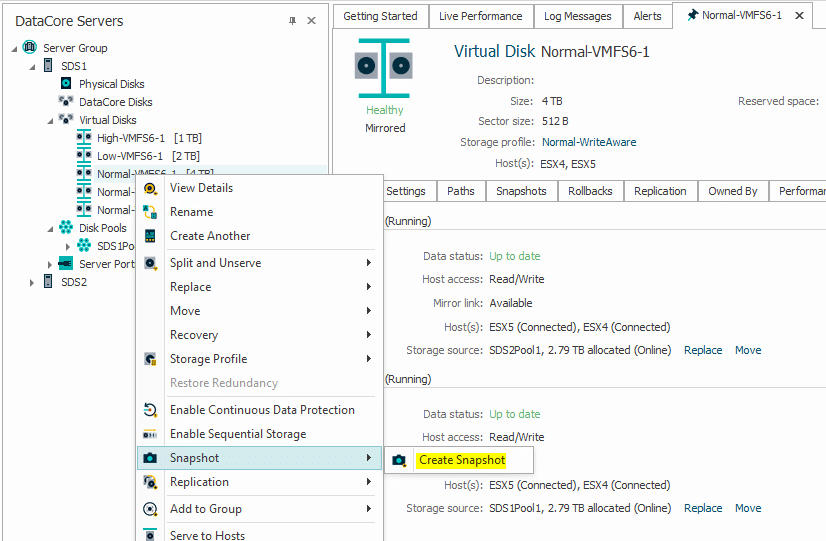Viewport: 826px width, 541px height.
Task: Click Move link for SDS1Pool1 source
Action: 748,508
